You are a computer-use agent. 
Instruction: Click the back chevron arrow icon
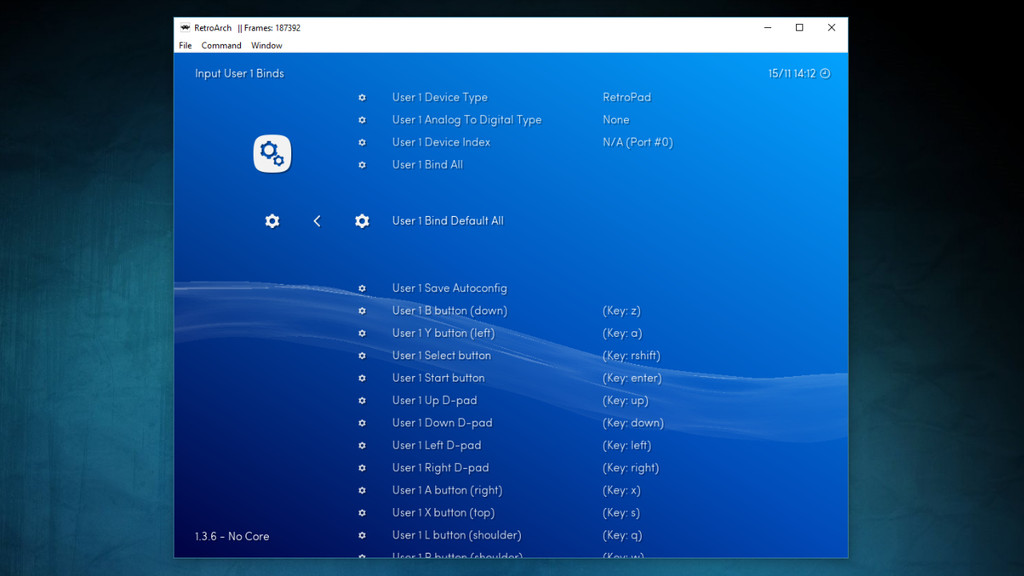pyautogui.click(x=317, y=221)
